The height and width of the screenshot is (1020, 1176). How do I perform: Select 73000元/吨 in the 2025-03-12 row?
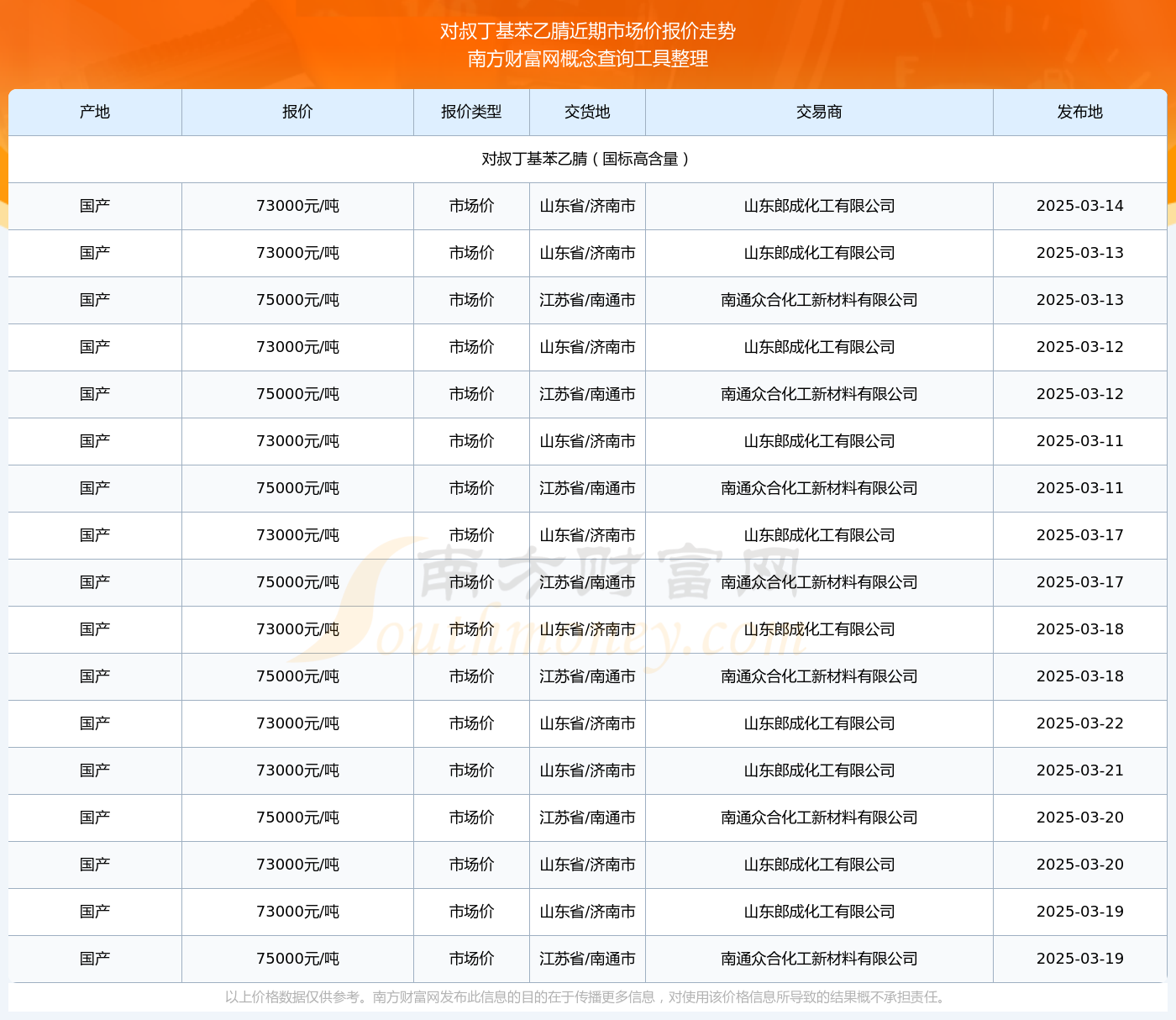point(297,347)
